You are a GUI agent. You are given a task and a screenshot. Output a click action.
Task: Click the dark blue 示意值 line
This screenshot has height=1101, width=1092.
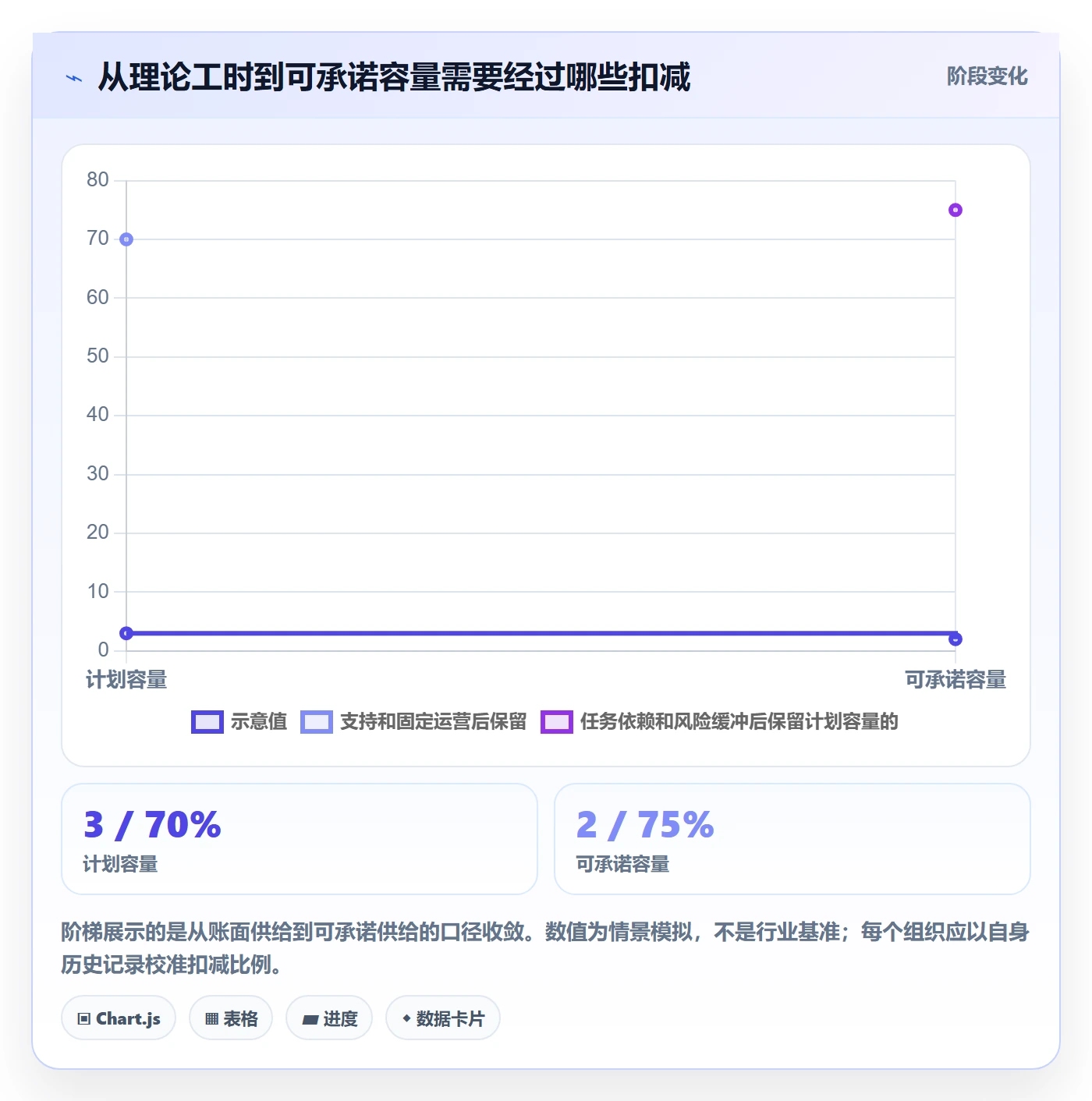point(541,634)
